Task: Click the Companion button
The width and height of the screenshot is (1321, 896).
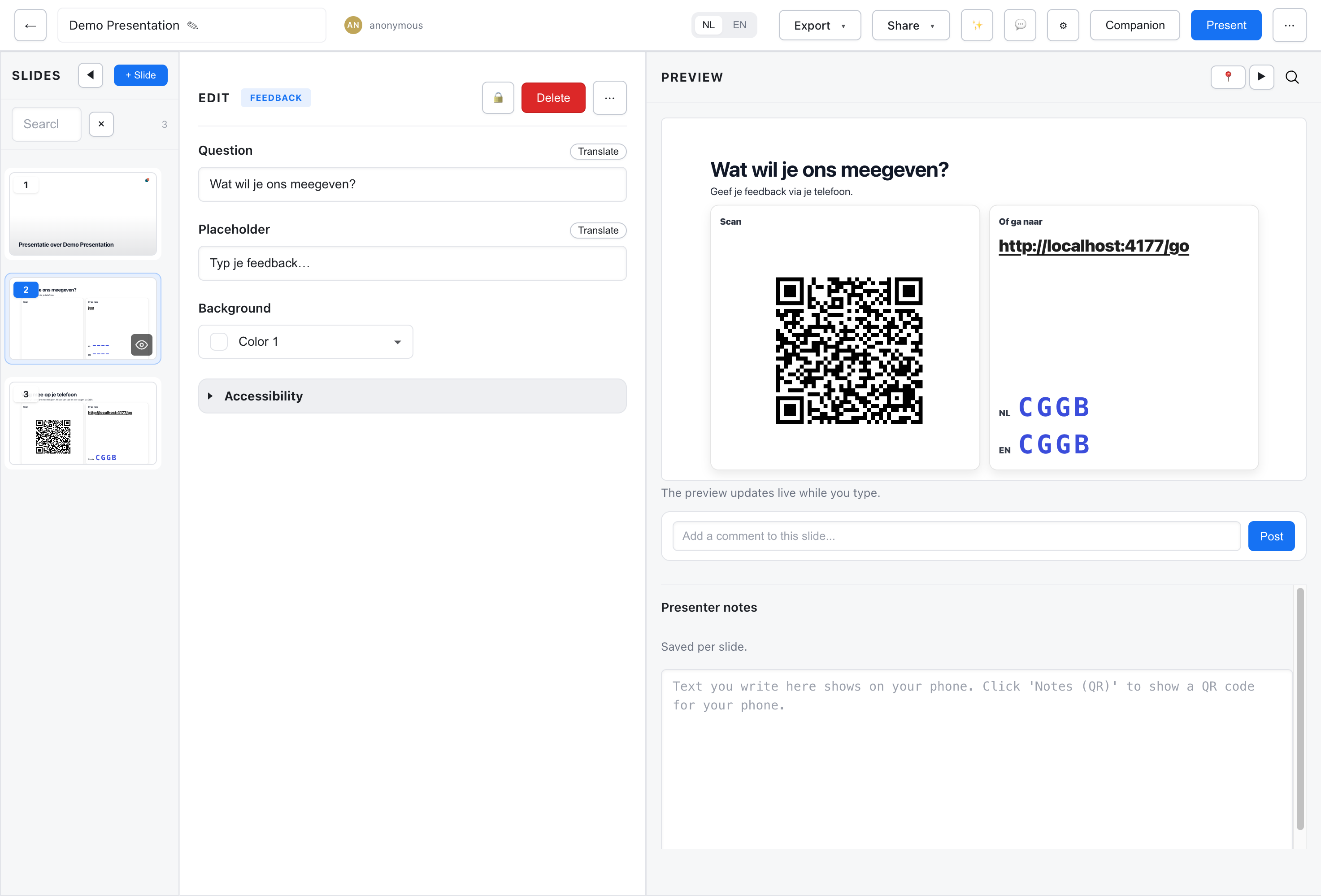Action: click(1134, 25)
